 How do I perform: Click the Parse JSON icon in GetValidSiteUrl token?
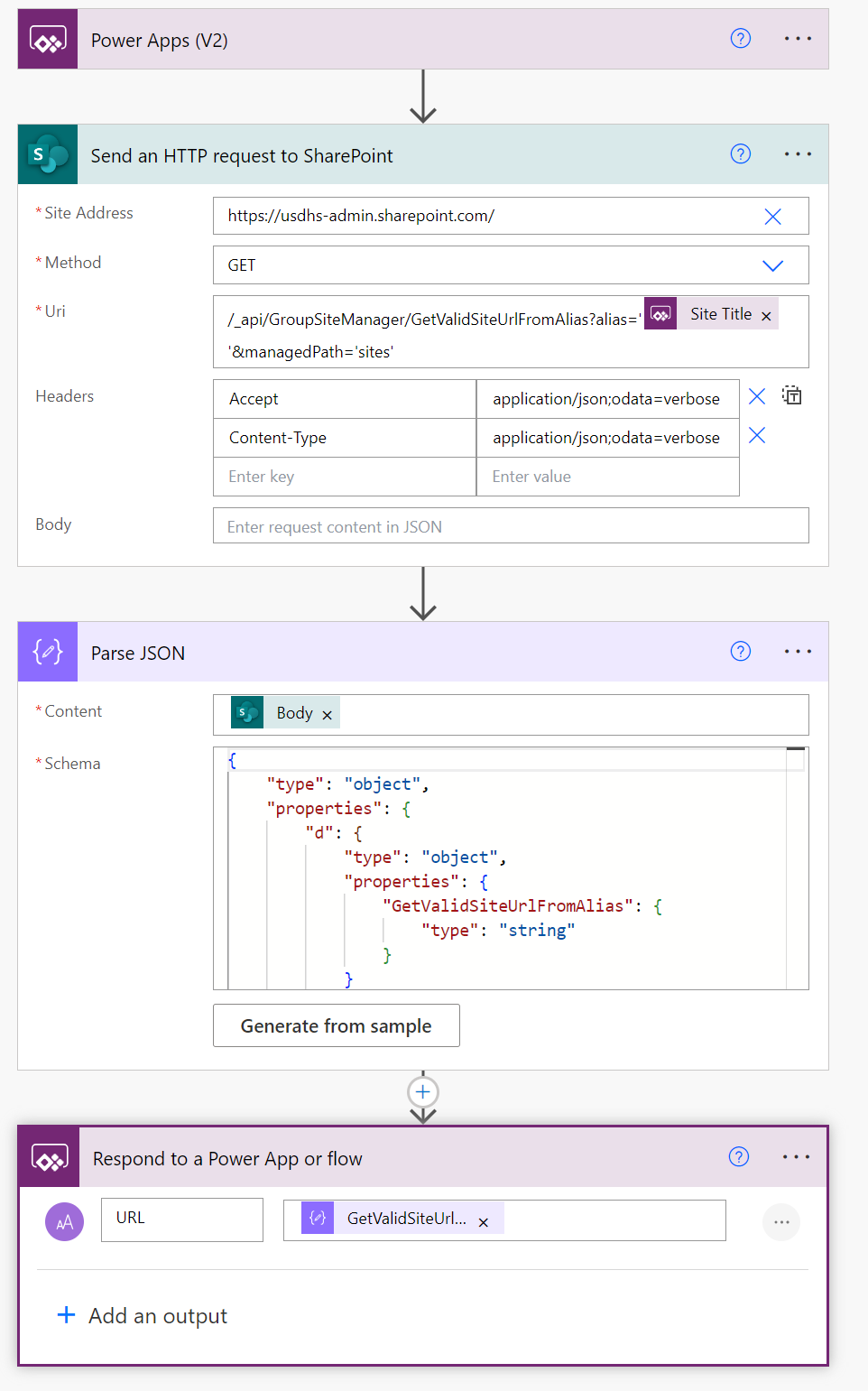point(318,1219)
